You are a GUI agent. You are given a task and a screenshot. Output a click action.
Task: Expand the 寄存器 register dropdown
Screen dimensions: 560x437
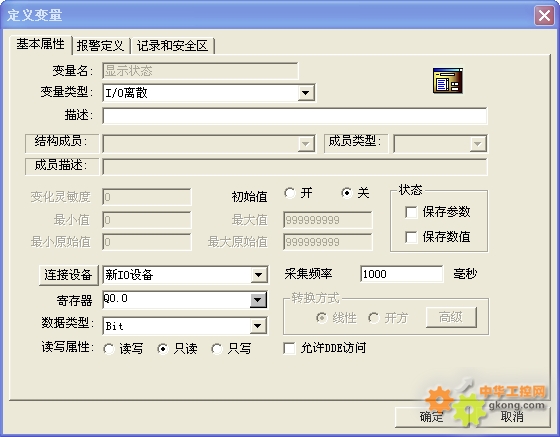258,300
